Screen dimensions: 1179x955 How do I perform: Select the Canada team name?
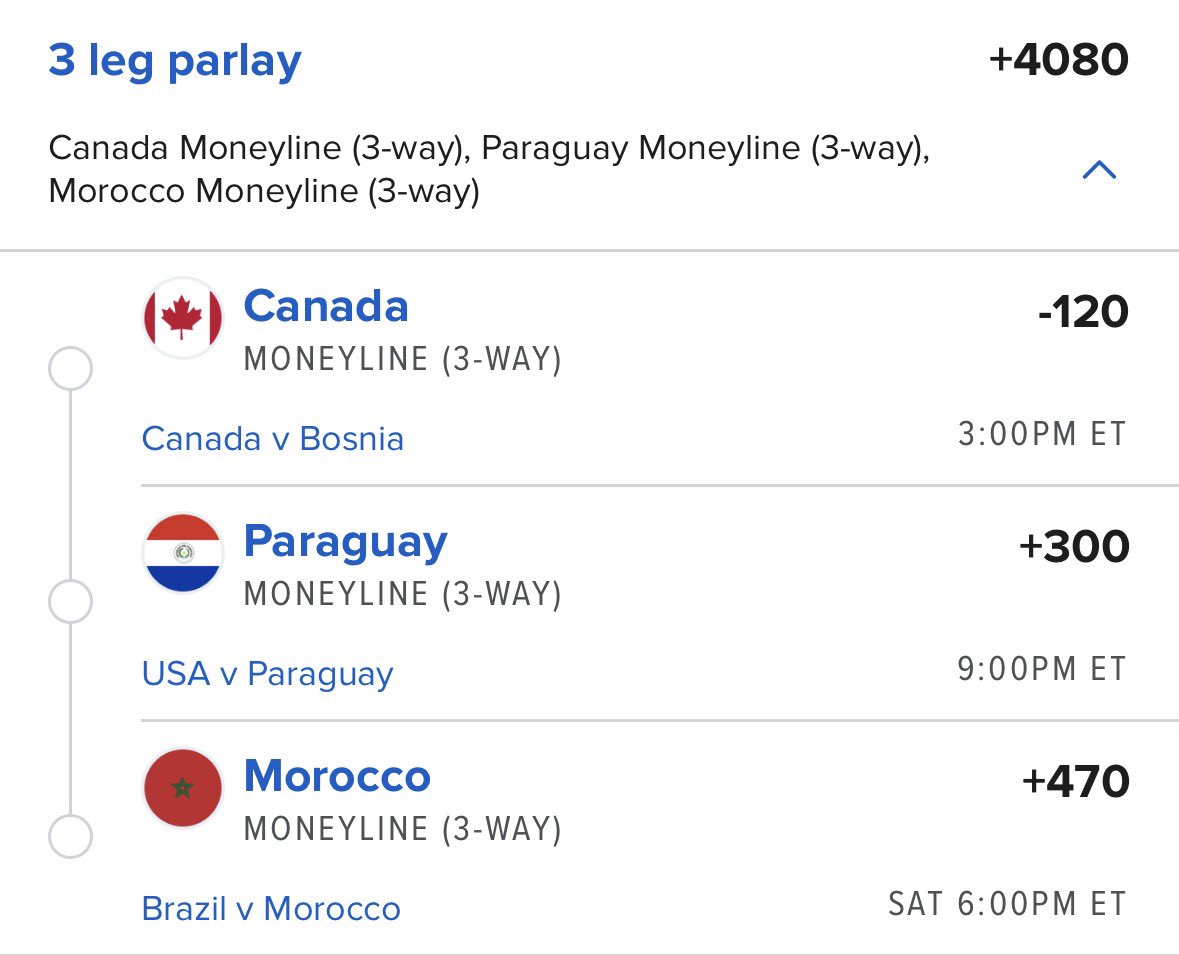click(326, 306)
